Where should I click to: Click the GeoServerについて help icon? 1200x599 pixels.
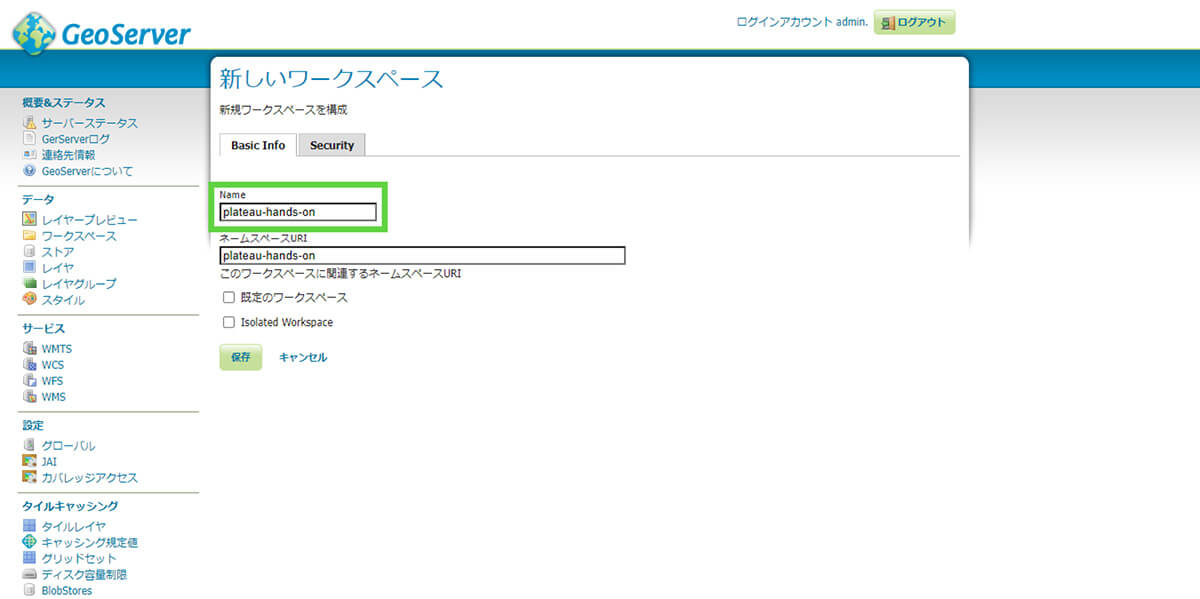tap(30, 171)
